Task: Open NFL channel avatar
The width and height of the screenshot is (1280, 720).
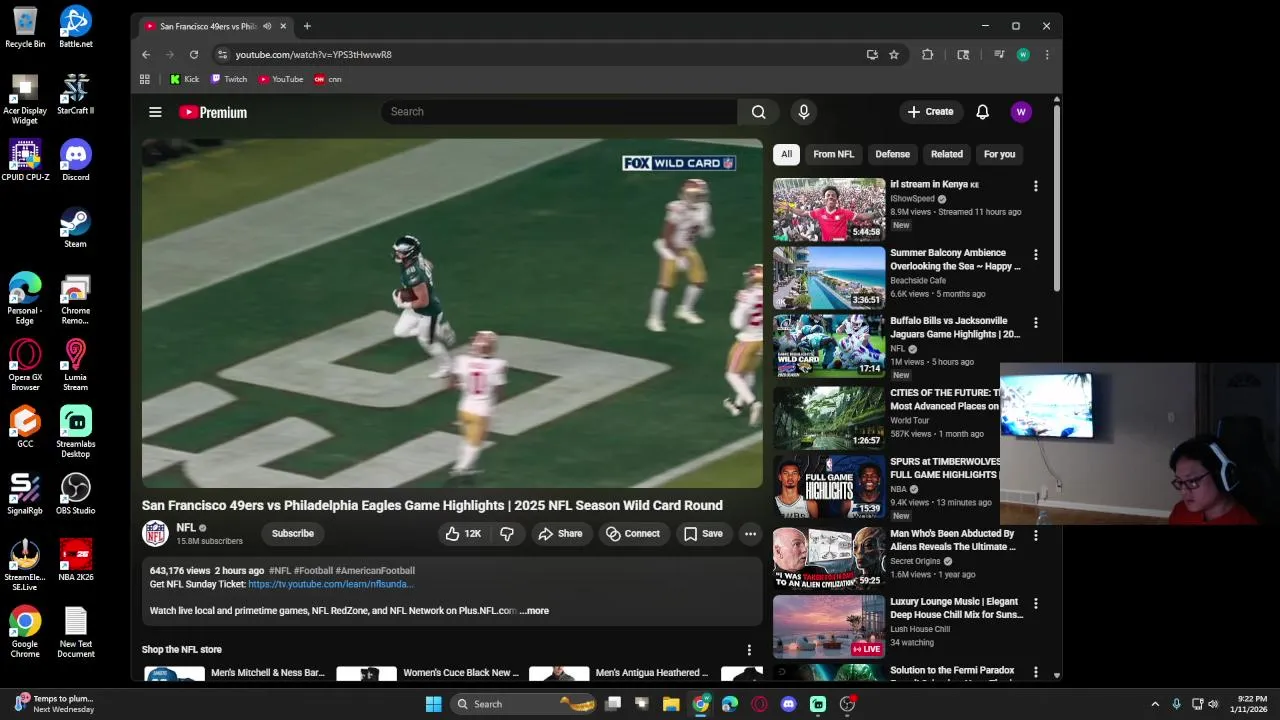Action: coord(155,533)
